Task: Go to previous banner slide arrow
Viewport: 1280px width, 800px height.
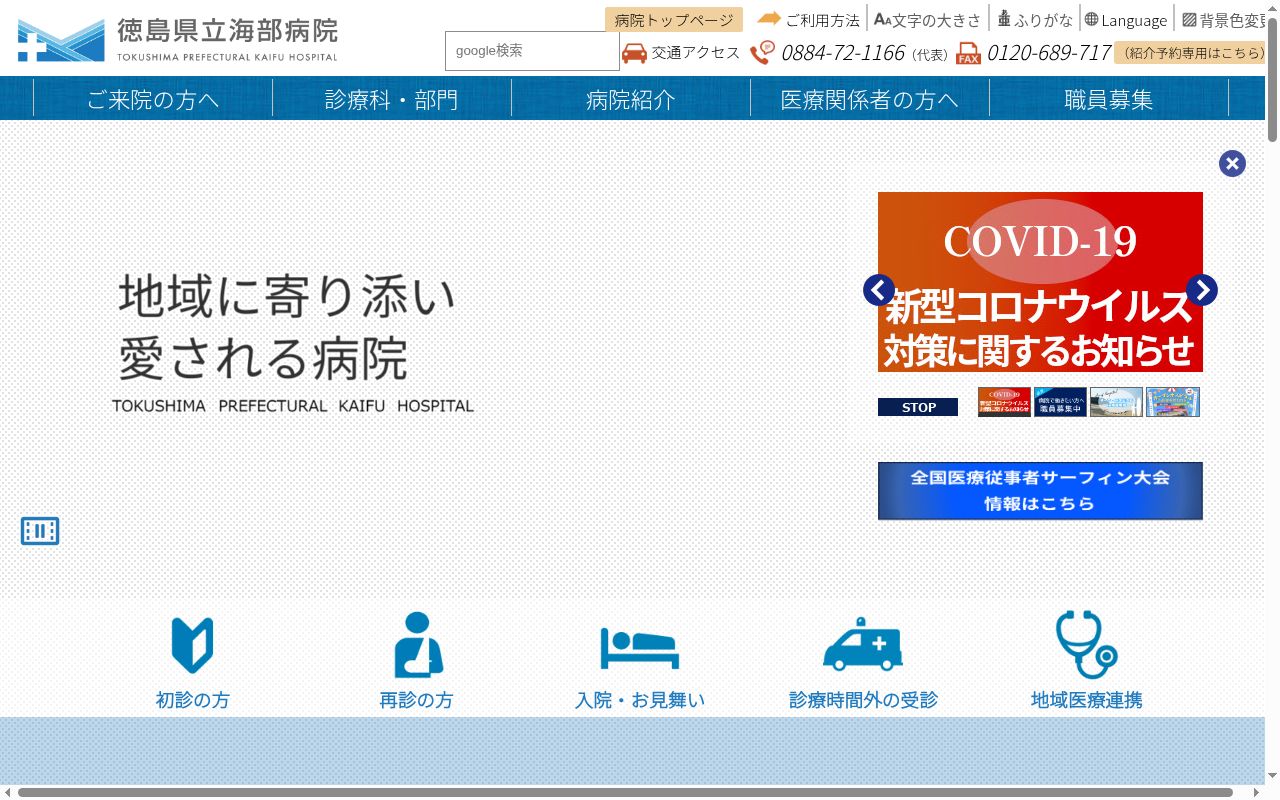Action: click(x=879, y=290)
